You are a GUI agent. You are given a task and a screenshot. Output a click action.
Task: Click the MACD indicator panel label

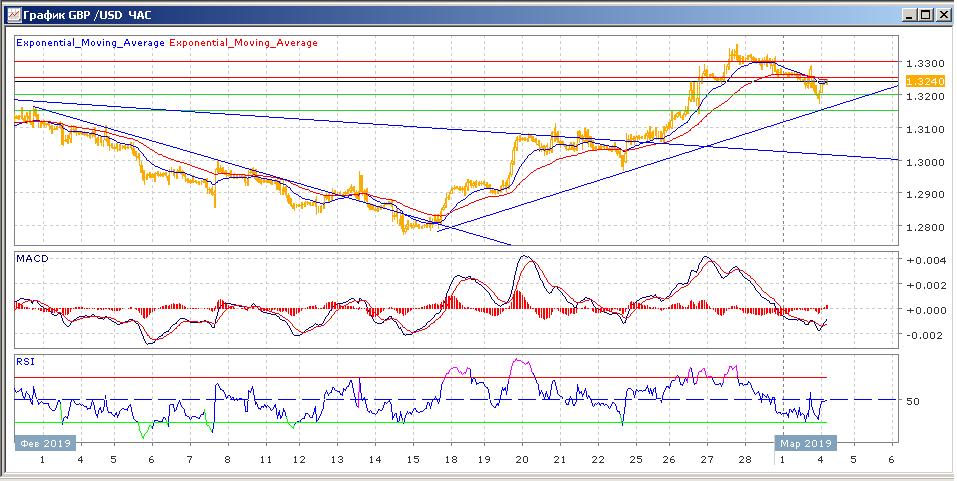[30, 258]
